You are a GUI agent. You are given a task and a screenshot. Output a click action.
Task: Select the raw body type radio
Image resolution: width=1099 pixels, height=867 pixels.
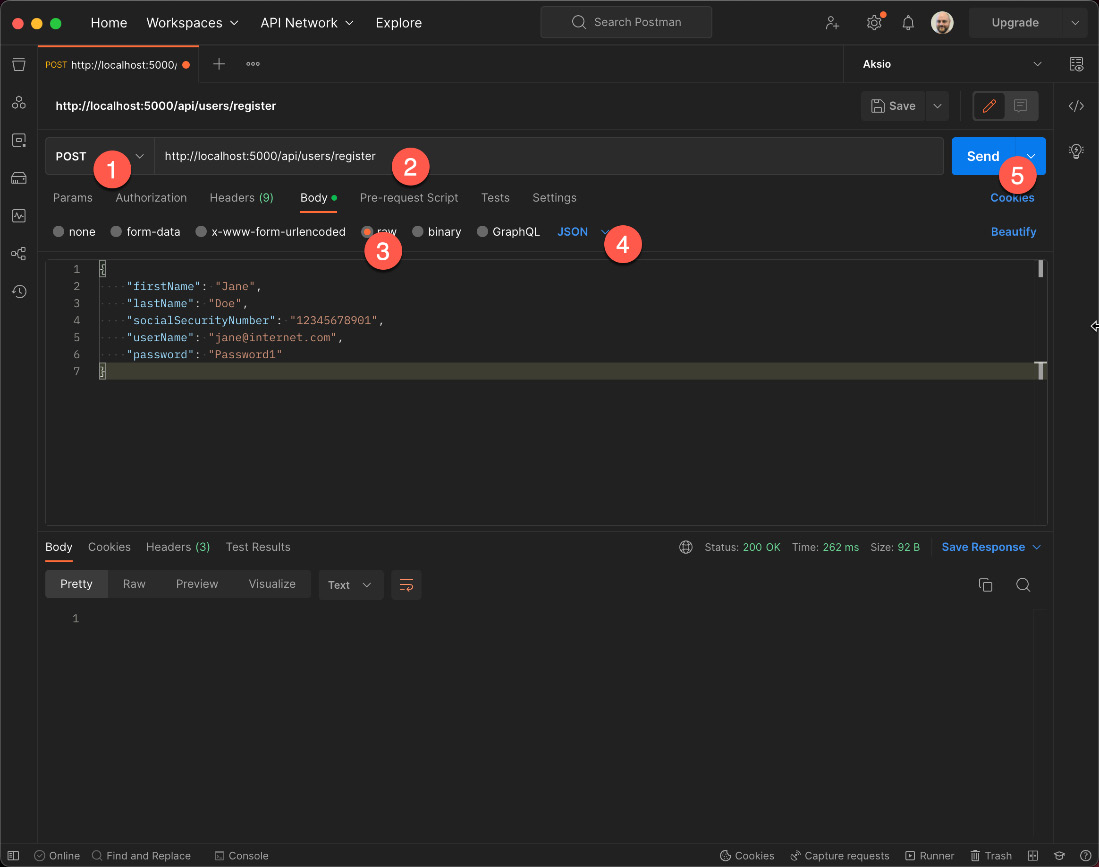367,232
